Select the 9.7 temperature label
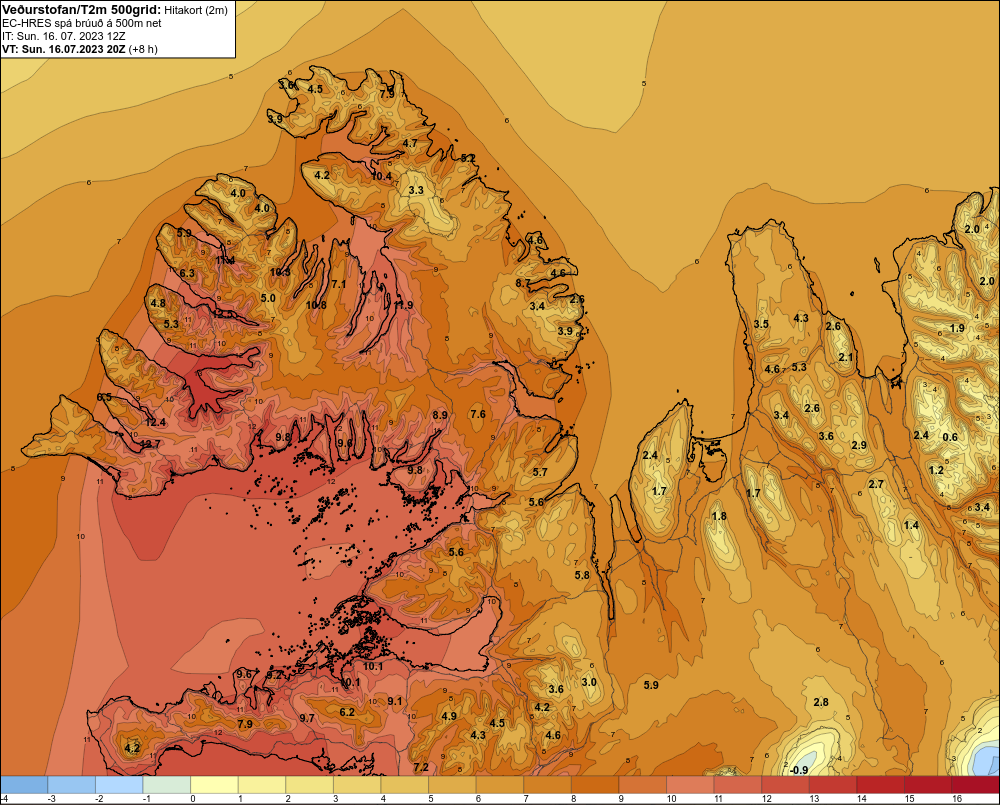 point(307,718)
